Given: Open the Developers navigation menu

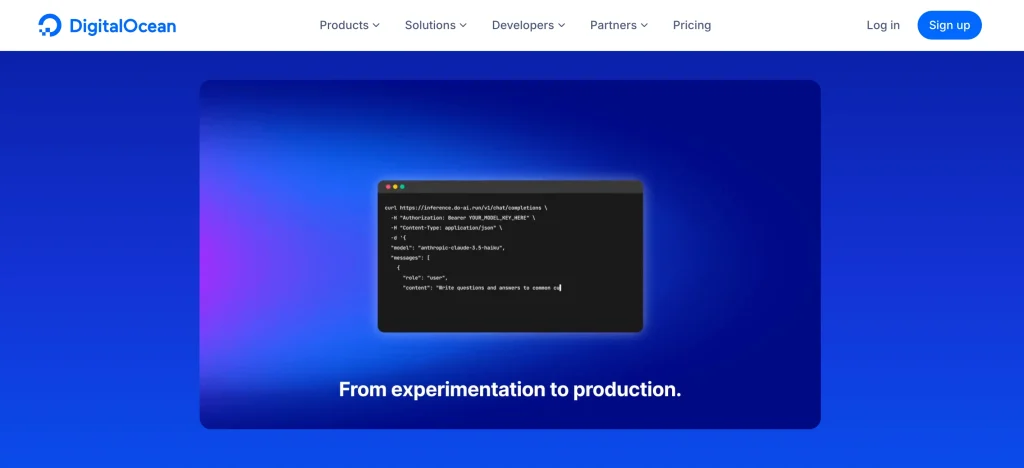Looking at the screenshot, I should tap(523, 25).
